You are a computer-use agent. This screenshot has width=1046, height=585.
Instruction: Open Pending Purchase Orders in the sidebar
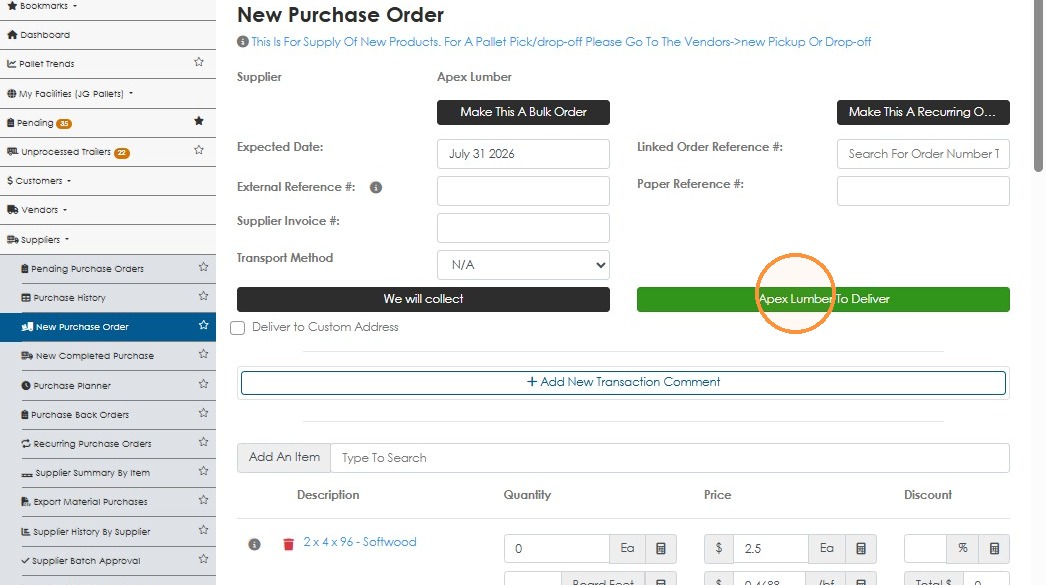(87, 269)
